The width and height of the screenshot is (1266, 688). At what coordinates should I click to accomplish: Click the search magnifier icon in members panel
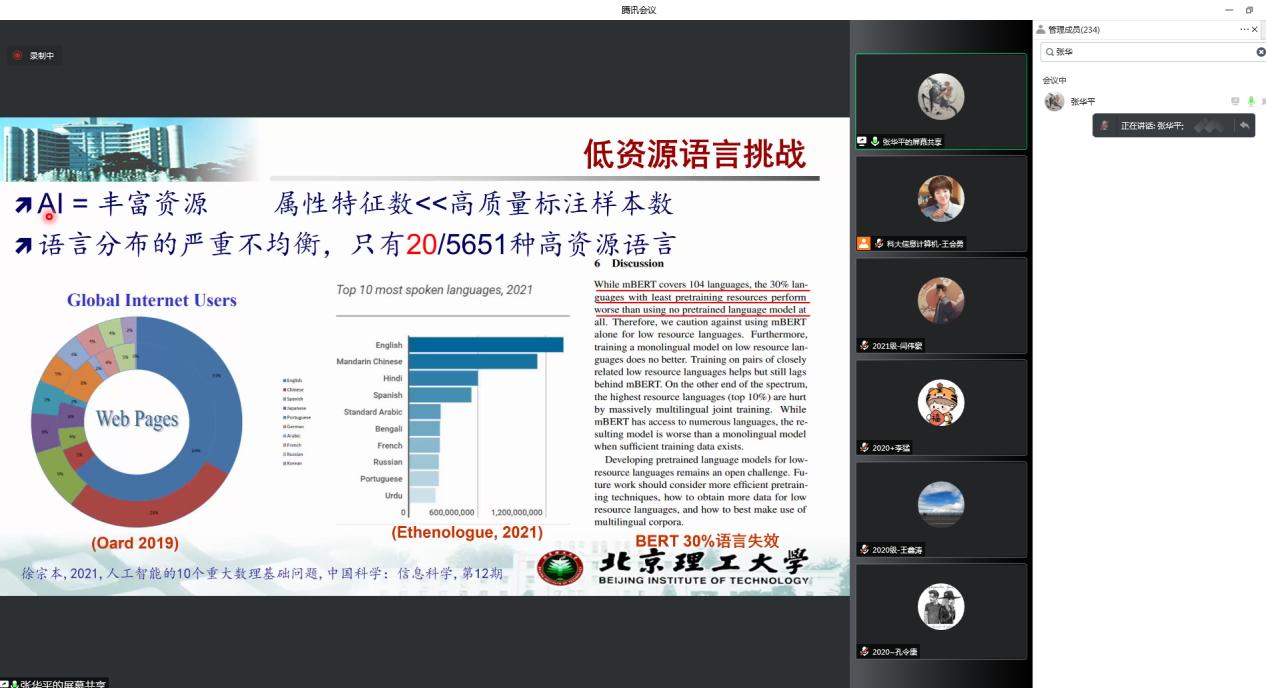coord(1049,52)
